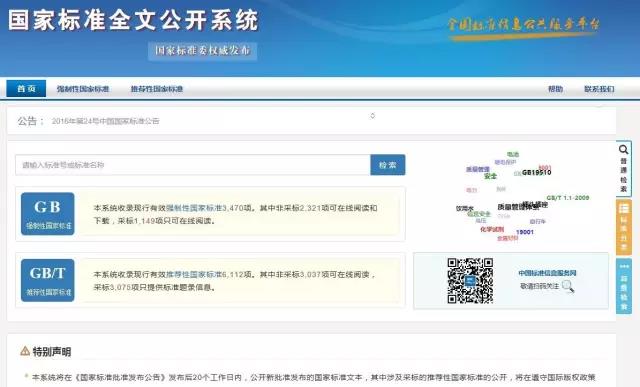
Task: Click the 欢迎扫码关注 text
Action: (539, 286)
